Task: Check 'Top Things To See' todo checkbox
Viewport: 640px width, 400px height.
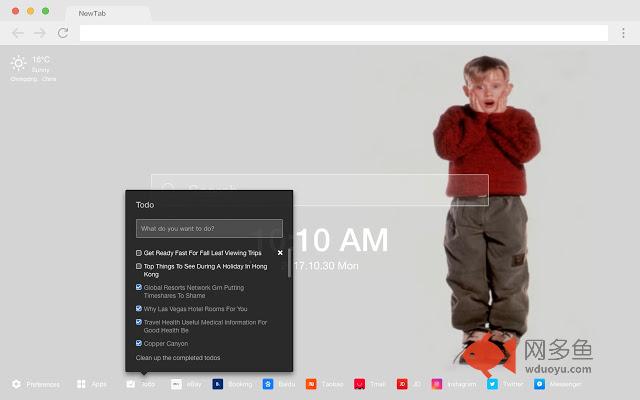Action: click(x=139, y=267)
